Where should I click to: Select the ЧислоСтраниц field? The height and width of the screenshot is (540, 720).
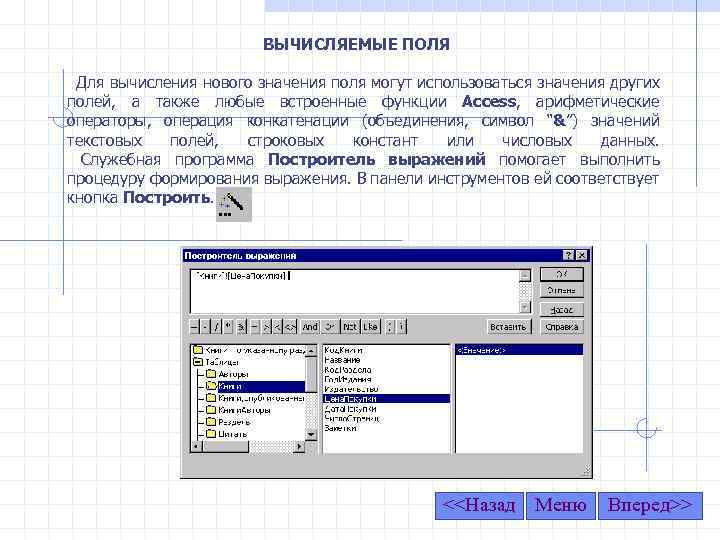tap(352, 418)
